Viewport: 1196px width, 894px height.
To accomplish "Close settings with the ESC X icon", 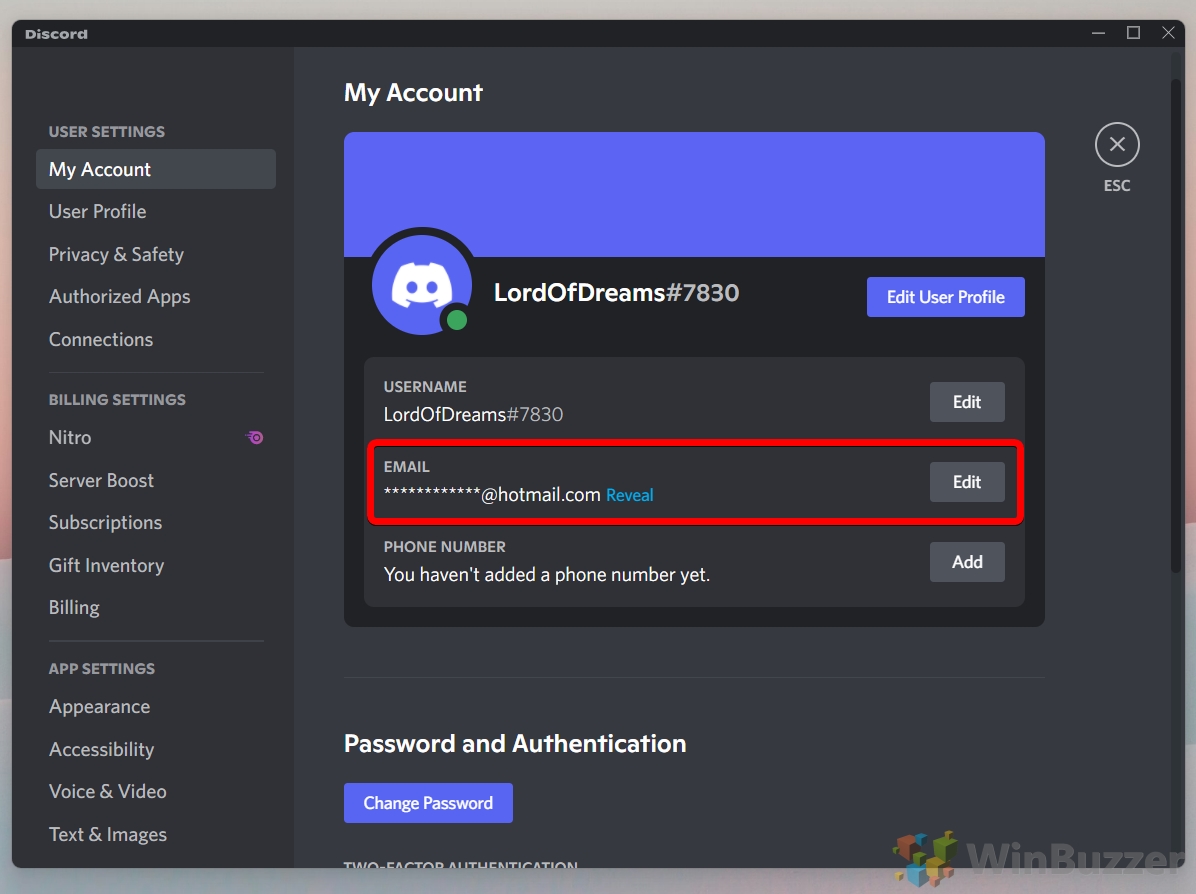I will (1117, 144).
